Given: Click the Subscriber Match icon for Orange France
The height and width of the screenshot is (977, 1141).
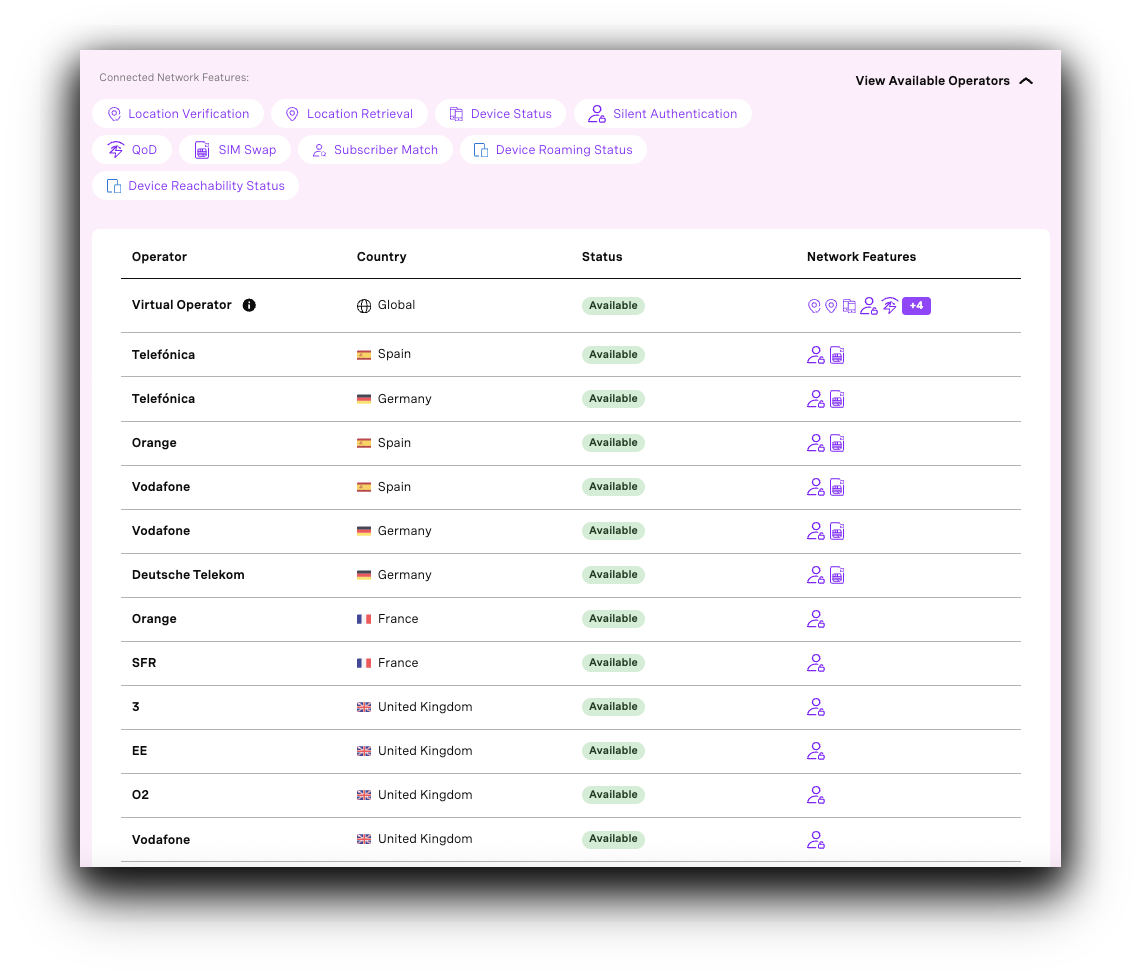Looking at the screenshot, I should (815, 618).
